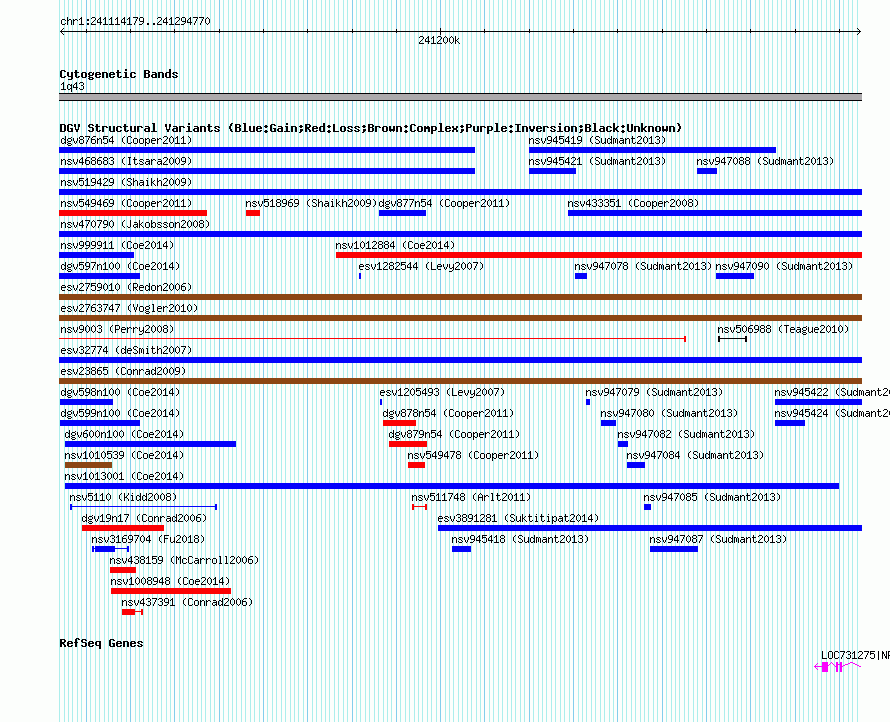This screenshot has width=890, height=722.
Task: Click the dgv878n54 (Cooper2011) red bar
Action: click(400, 423)
